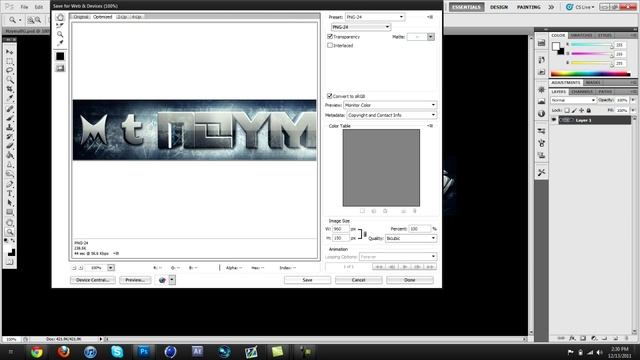This screenshot has width=640, height=360.
Task: Select the Slice Select tool in Save for Web
Action: click(x=60, y=26)
